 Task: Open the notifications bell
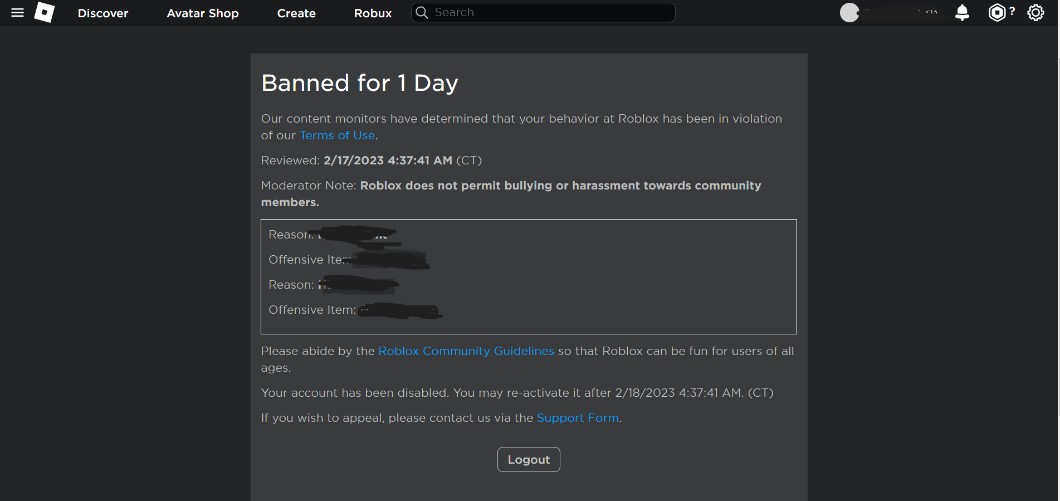[962, 13]
